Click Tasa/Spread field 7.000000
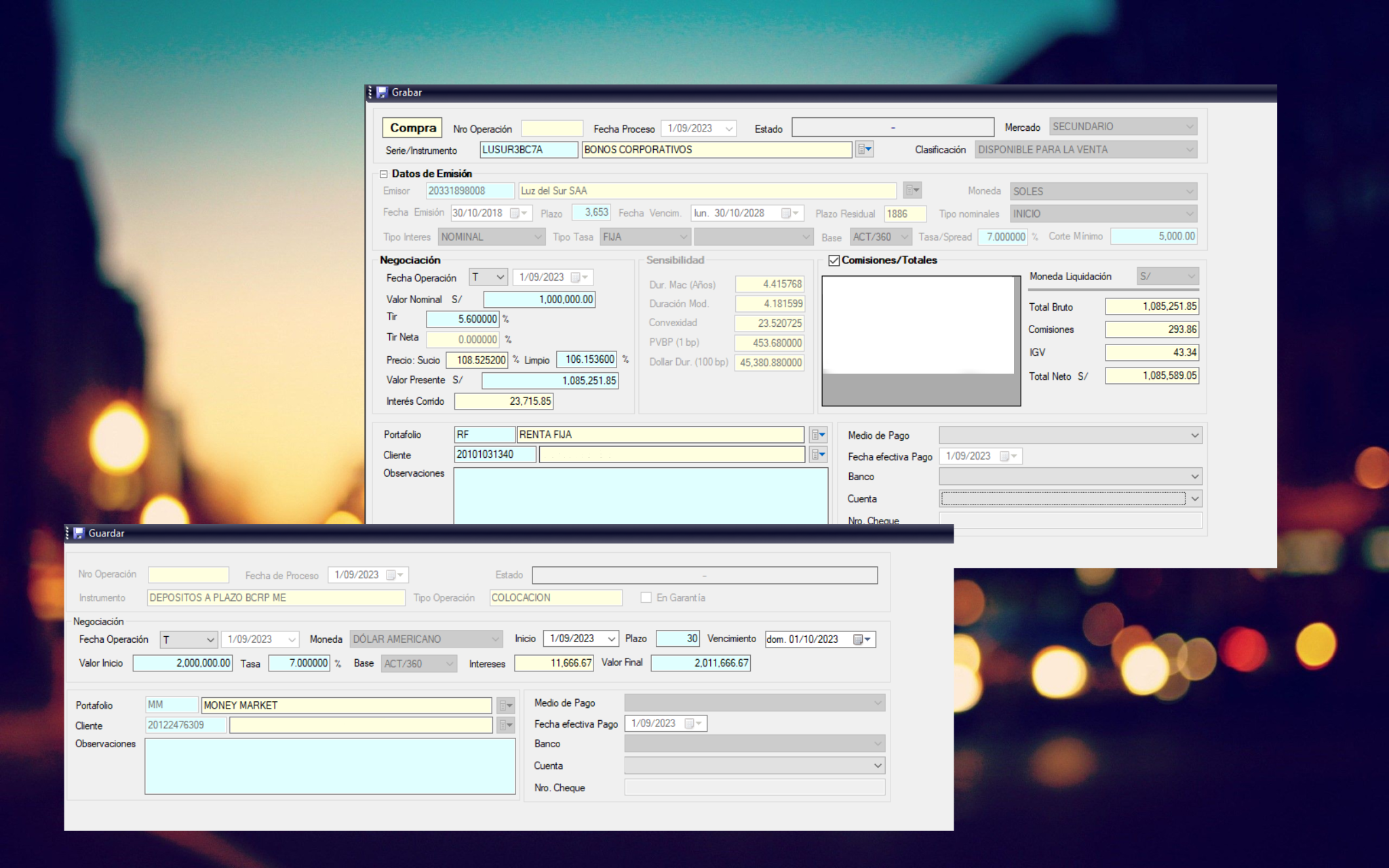 1002,237
